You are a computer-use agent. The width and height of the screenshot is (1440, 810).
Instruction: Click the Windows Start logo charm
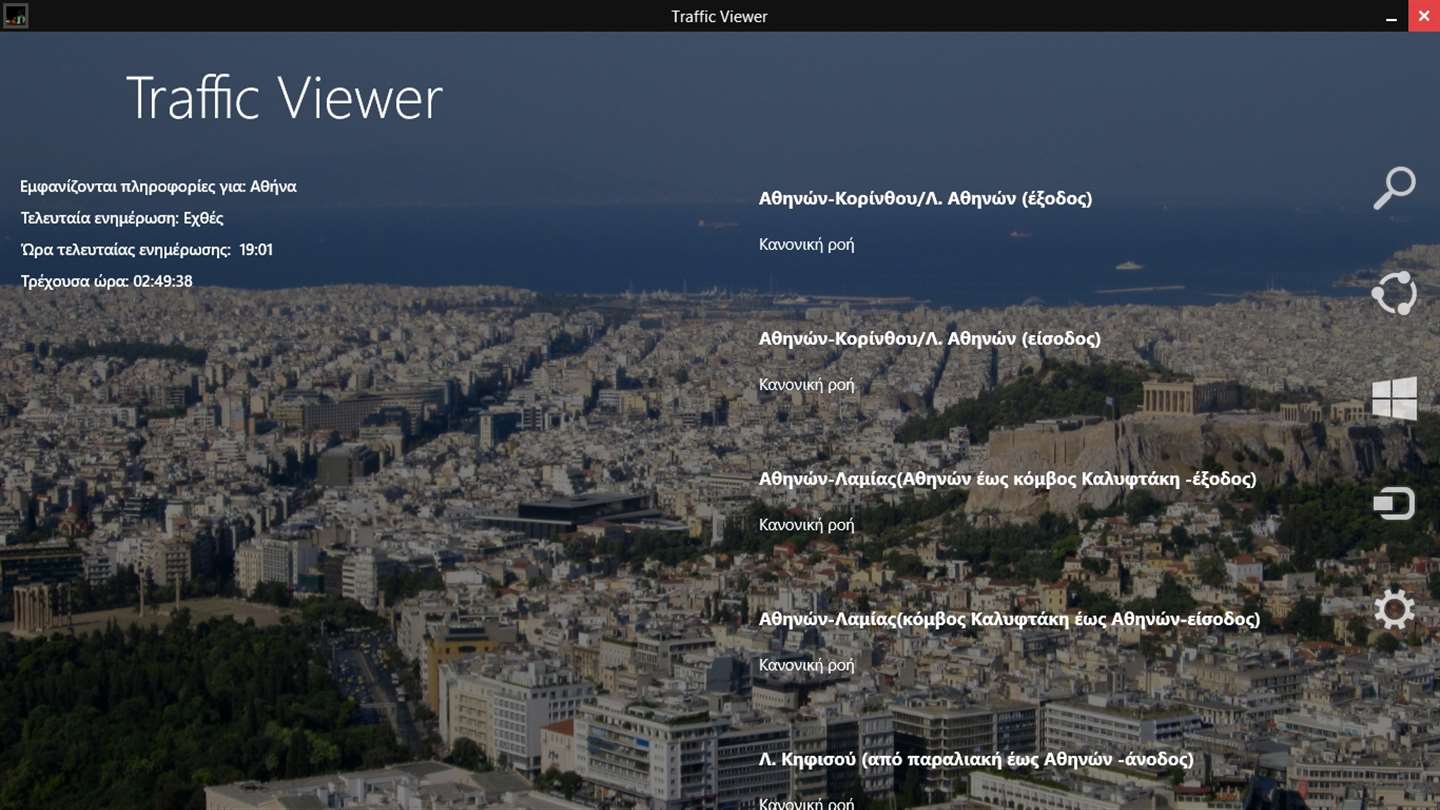pos(1394,398)
